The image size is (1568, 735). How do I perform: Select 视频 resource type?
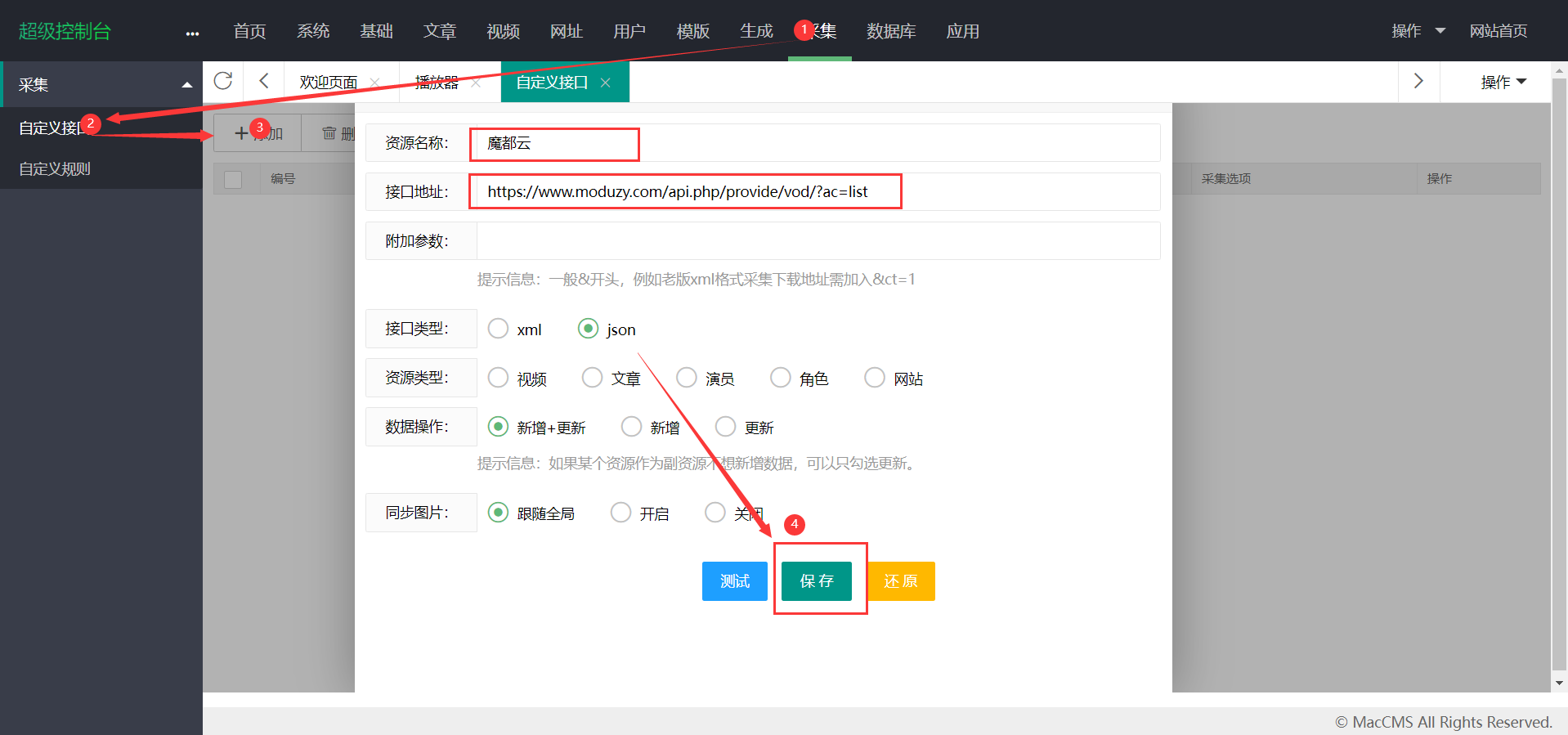click(x=498, y=378)
